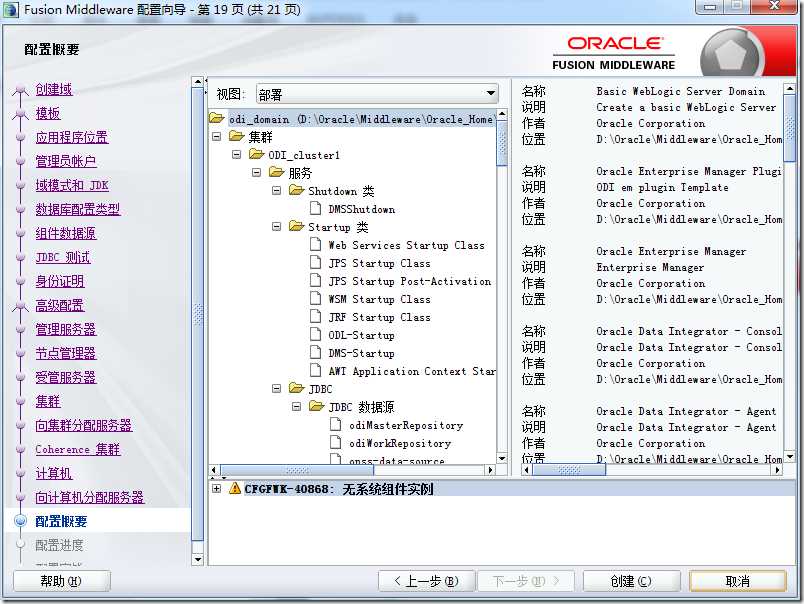Collapse the 服务 tree node
Image resolution: width=804 pixels, height=604 pixels.
click(256, 173)
